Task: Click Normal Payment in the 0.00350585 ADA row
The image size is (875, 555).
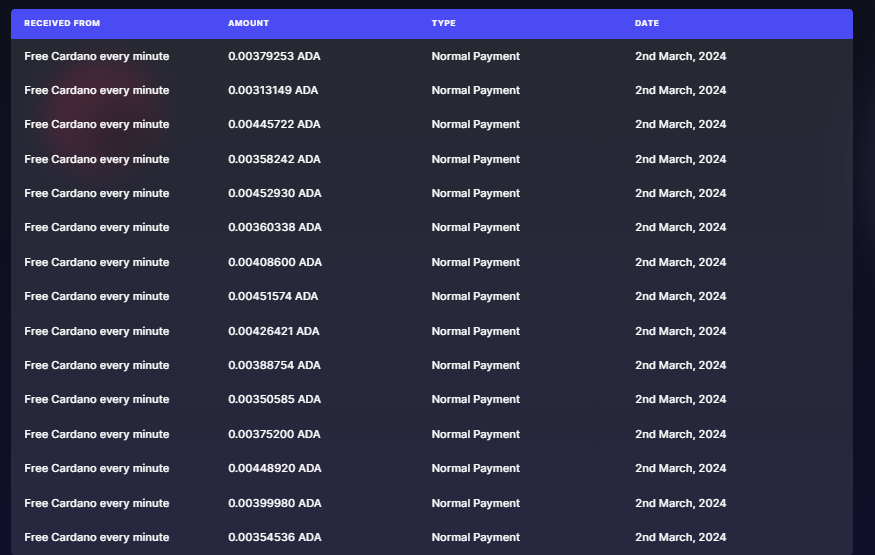Action: 475,400
